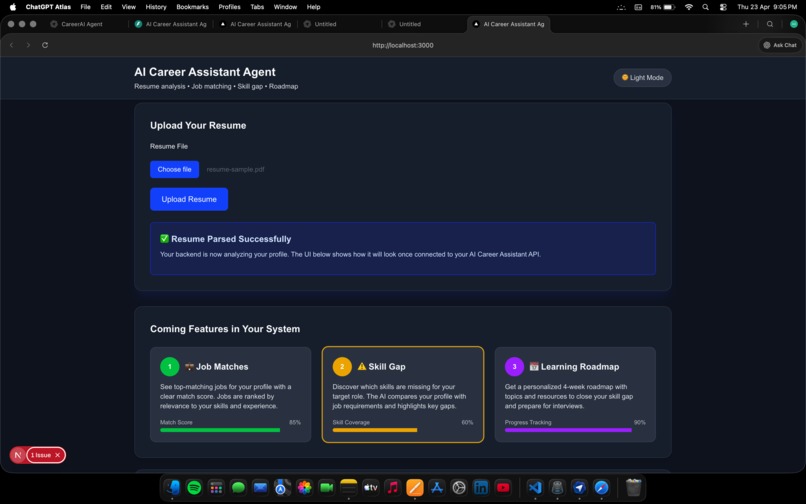This screenshot has height=504, width=806.
Task: Open the Help menu
Action: point(314,7)
